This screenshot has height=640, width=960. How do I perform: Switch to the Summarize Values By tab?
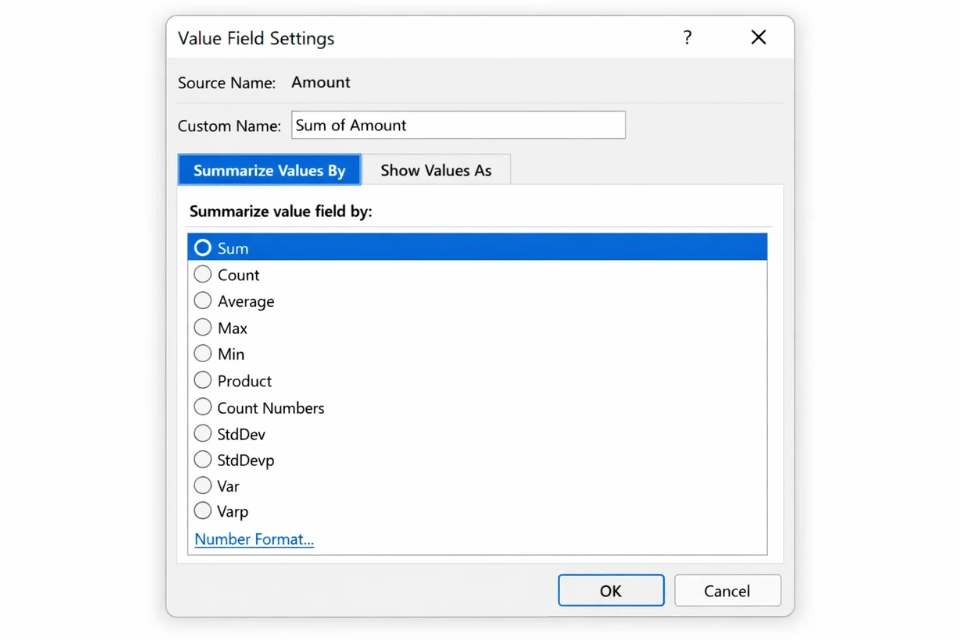click(268, 170)
